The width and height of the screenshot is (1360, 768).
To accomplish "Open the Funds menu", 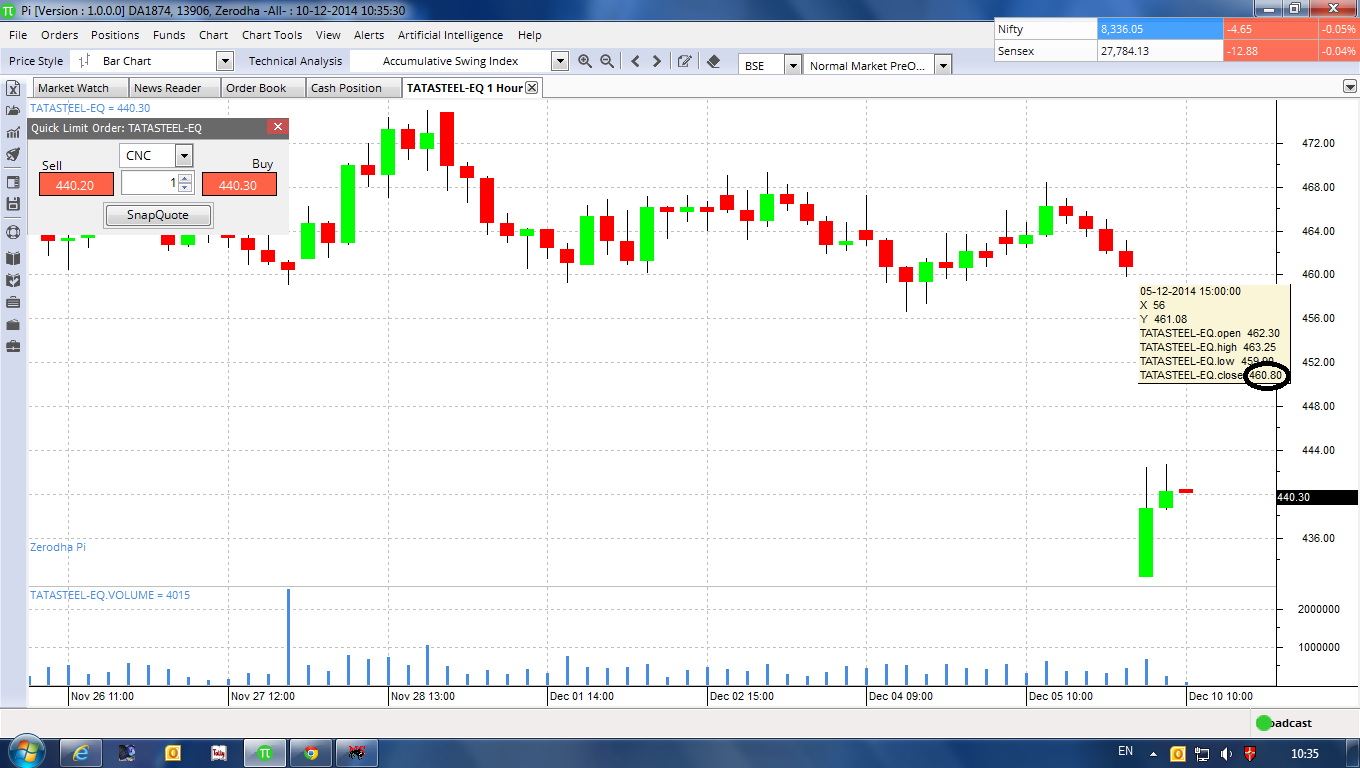I will tap(169, 35).
